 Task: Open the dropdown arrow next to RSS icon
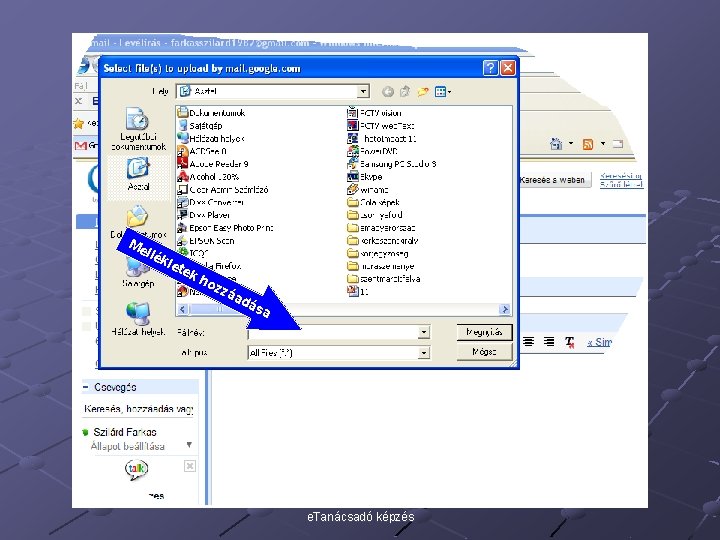(x=602, y=144)
